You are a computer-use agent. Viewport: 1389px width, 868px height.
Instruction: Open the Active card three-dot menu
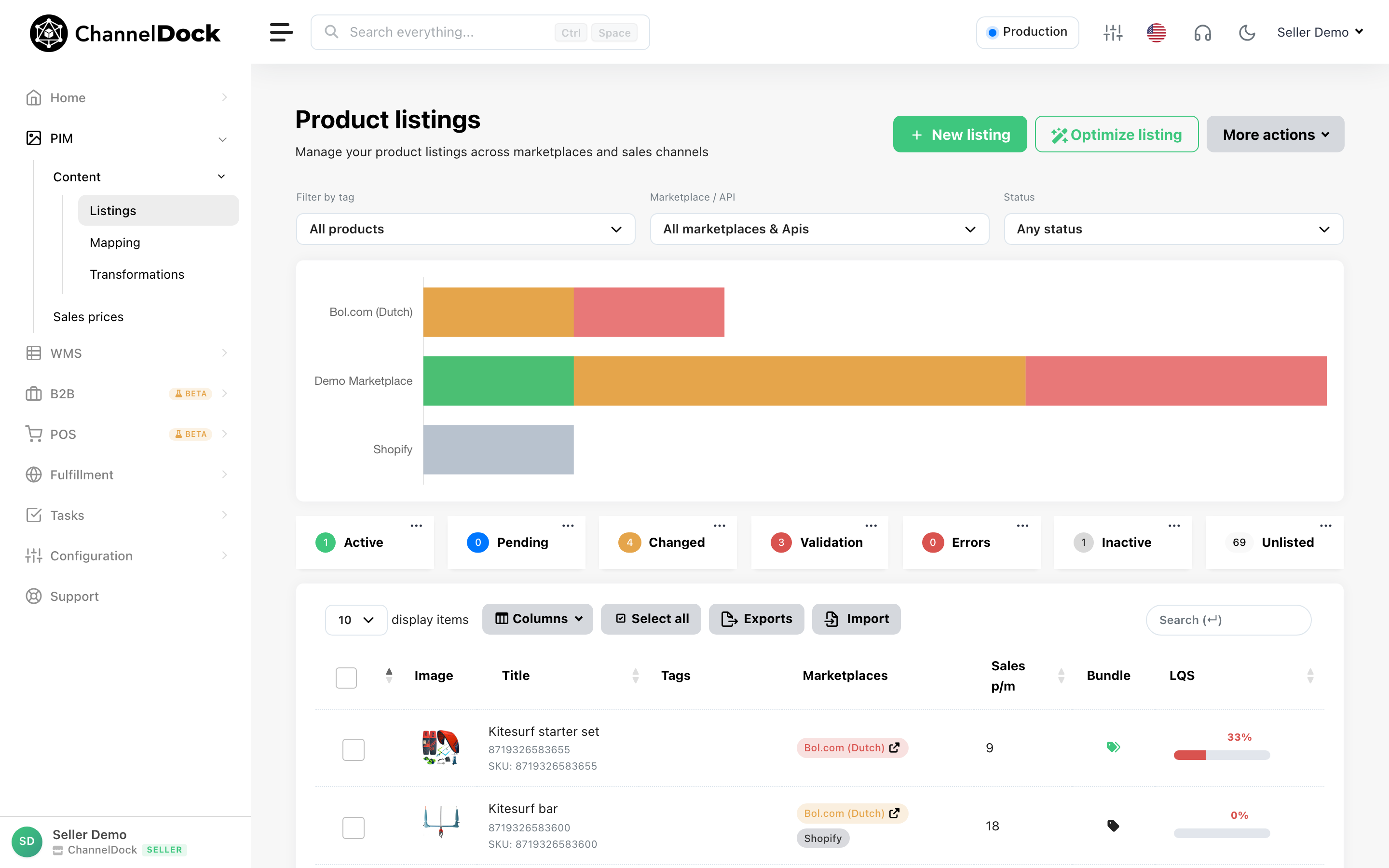coord(416,525)
